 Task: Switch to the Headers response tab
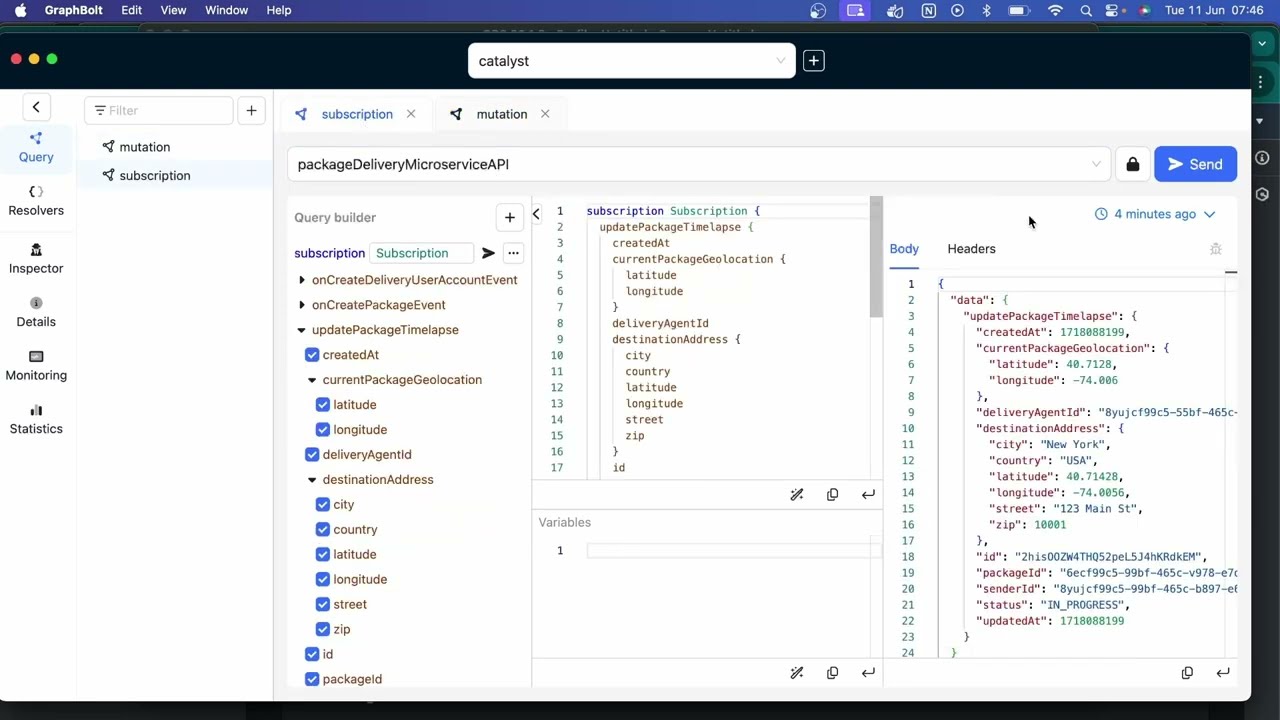[971, 249]
